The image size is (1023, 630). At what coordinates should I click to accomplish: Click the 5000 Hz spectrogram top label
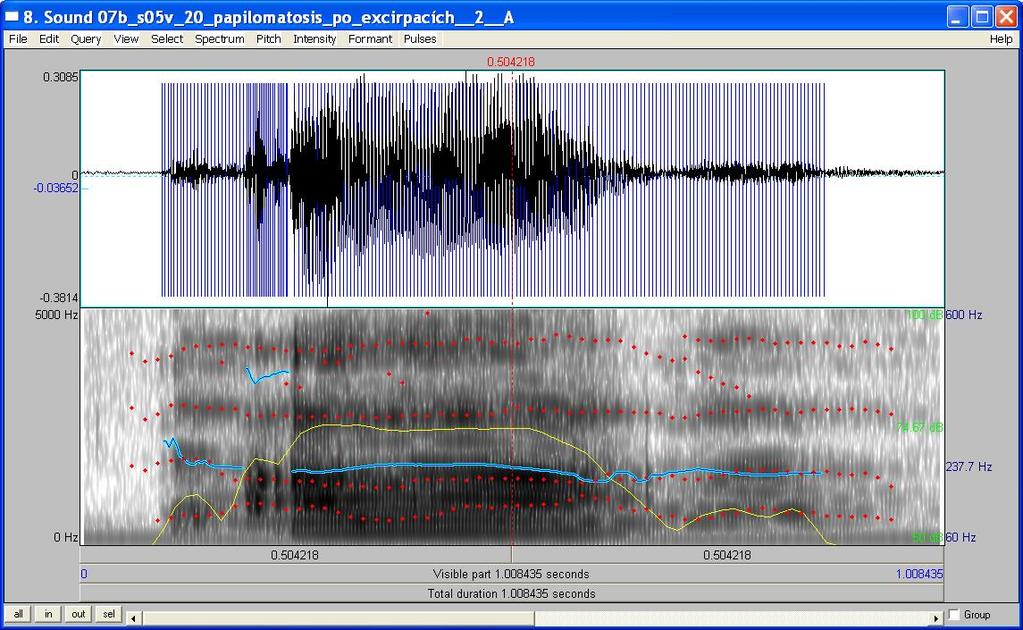[x=56, y=315]
